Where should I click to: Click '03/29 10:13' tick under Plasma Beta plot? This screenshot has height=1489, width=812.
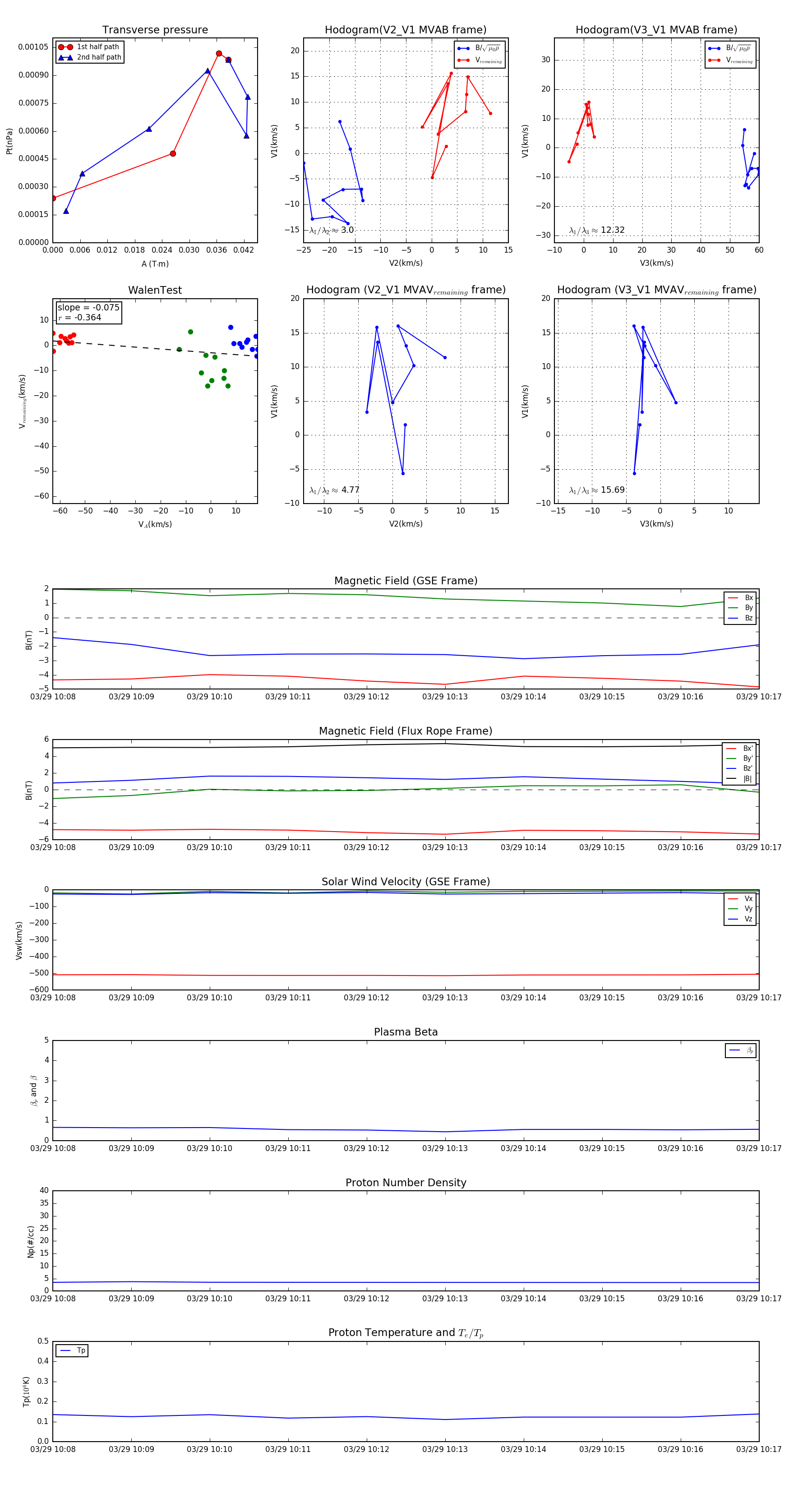[x=445, y=1148]
